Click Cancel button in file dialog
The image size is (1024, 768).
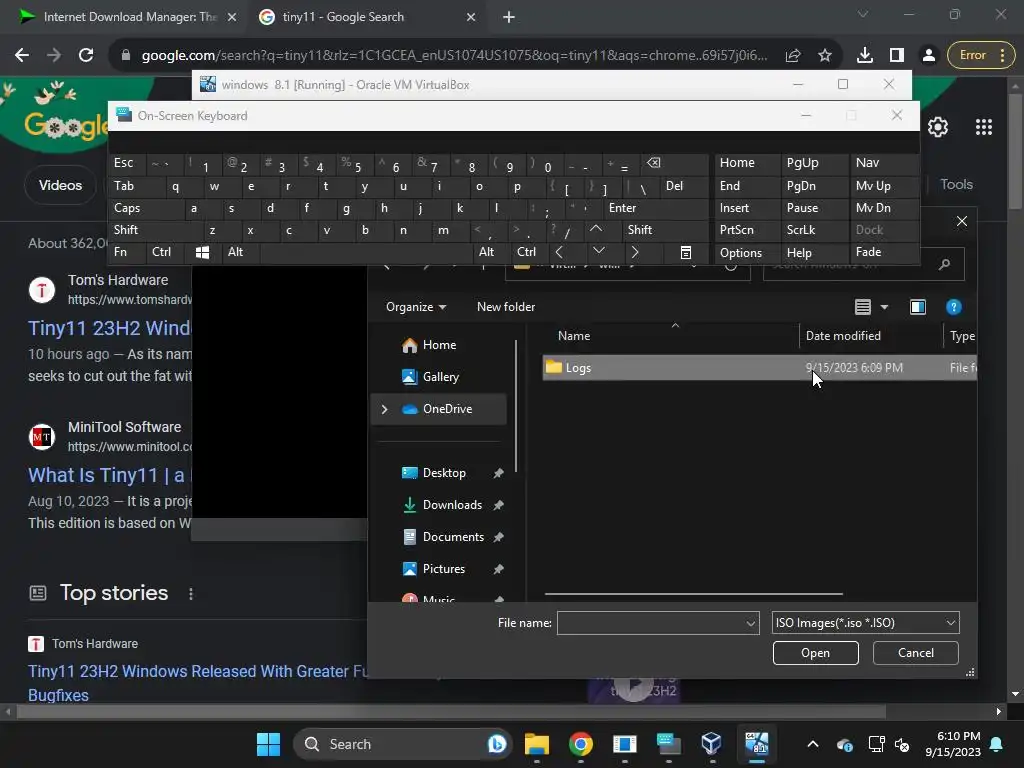pyautogui.click(x=916, y=653)
